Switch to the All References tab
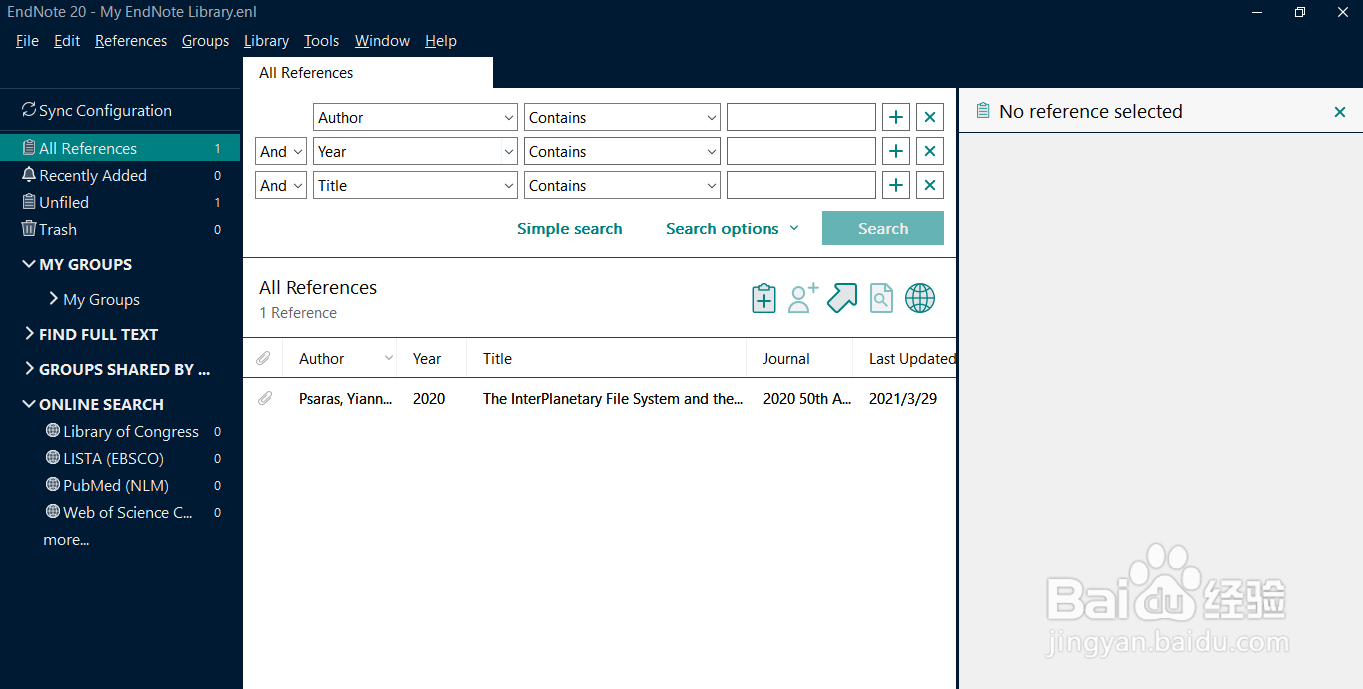The width and height of the screenshot is (1363, 689). [x=368, y=73]
